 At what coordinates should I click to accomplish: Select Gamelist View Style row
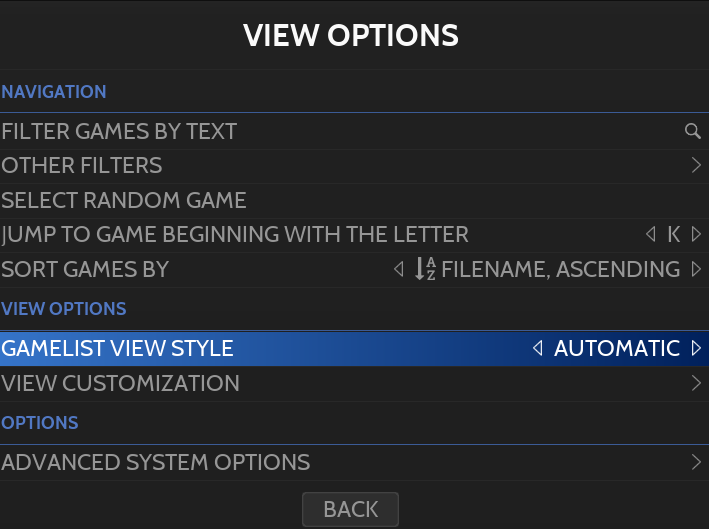(x=117, y=349)
